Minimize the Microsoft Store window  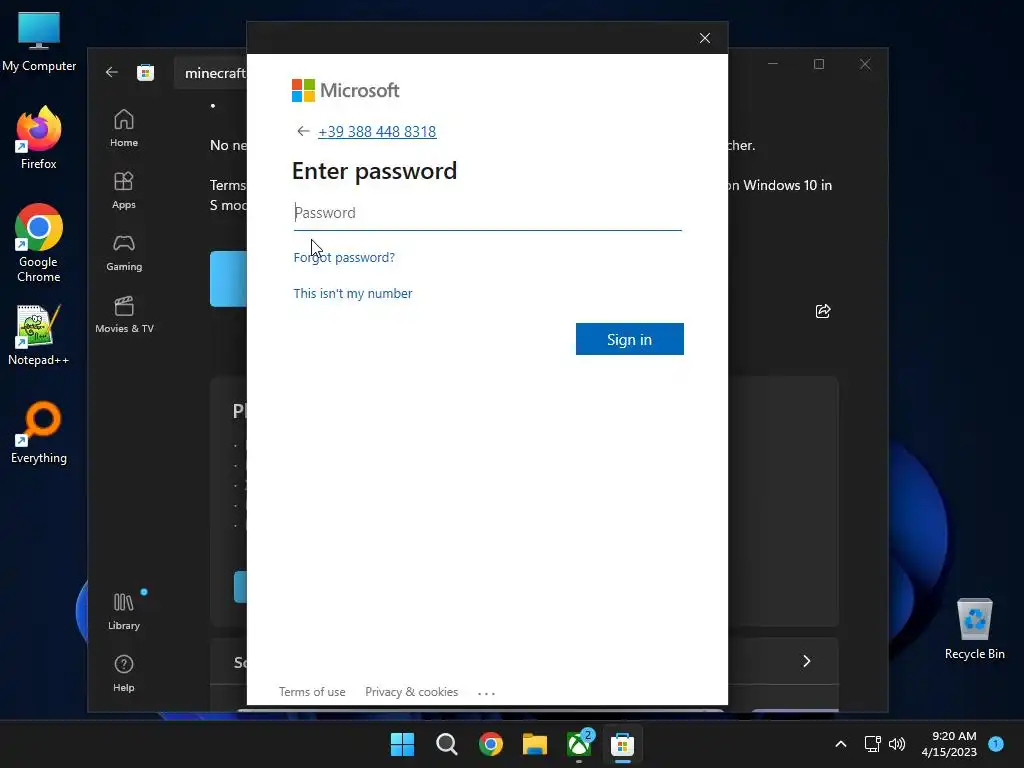point(773,64)
